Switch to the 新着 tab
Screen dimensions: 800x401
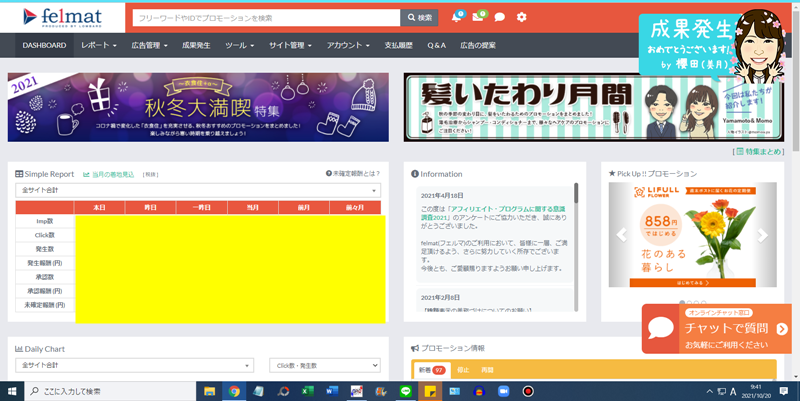coord(431,370)
